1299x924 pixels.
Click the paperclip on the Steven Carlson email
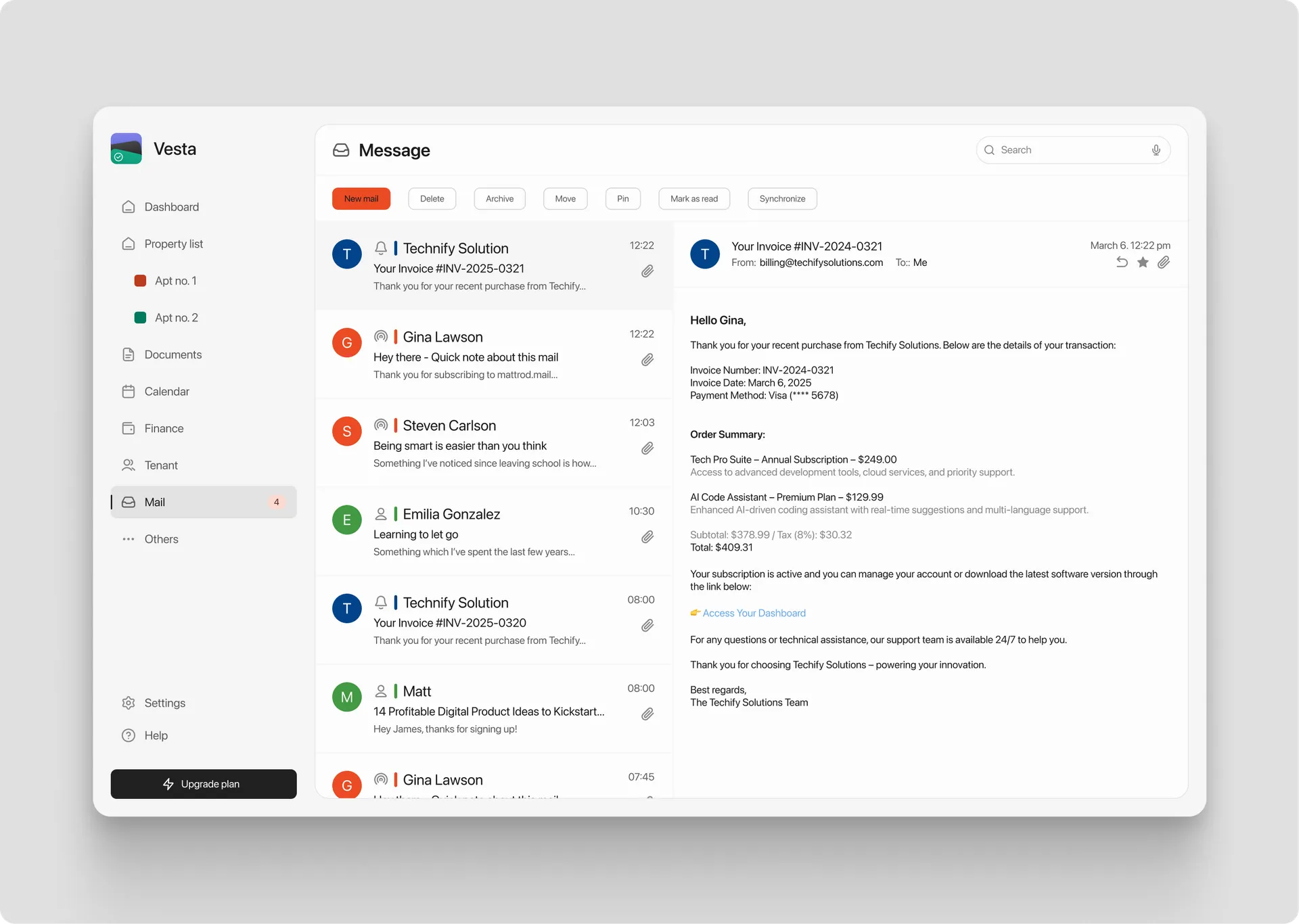[x=647, y=448]
